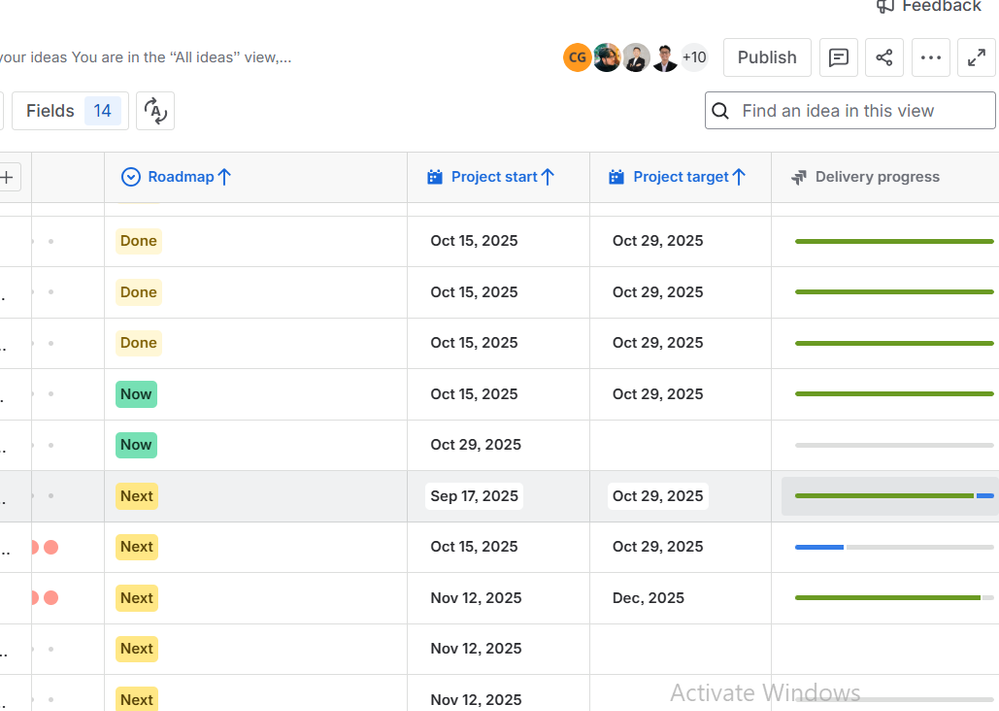Image resolution: width=999 pixels, height=711 pixels.
Task: Click the magnifier icon in the search bar
Action: point(721,110)
